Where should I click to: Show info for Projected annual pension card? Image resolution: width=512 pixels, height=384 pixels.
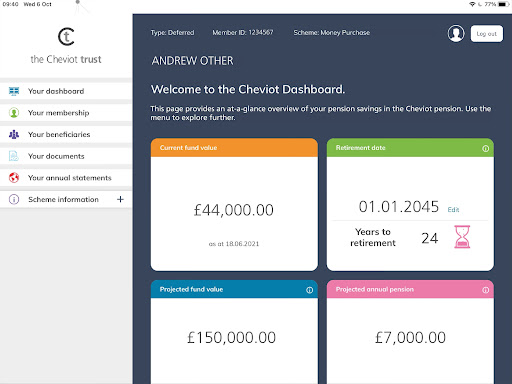coord(486,290)
